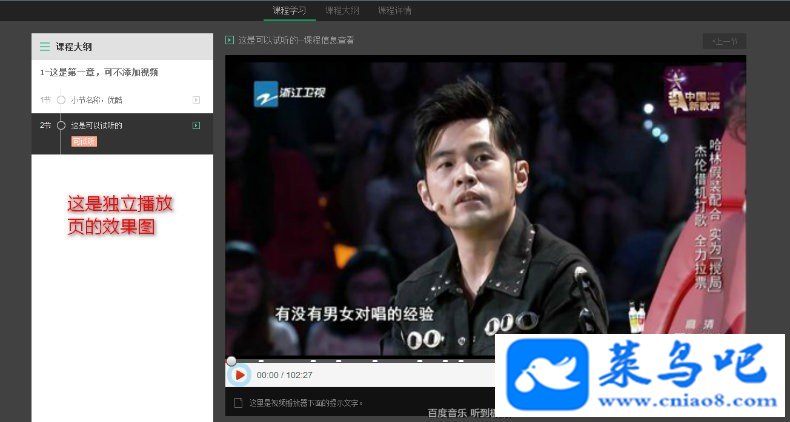
Task: Switch to the 课程学习 tab
Action: pos(289,10)
